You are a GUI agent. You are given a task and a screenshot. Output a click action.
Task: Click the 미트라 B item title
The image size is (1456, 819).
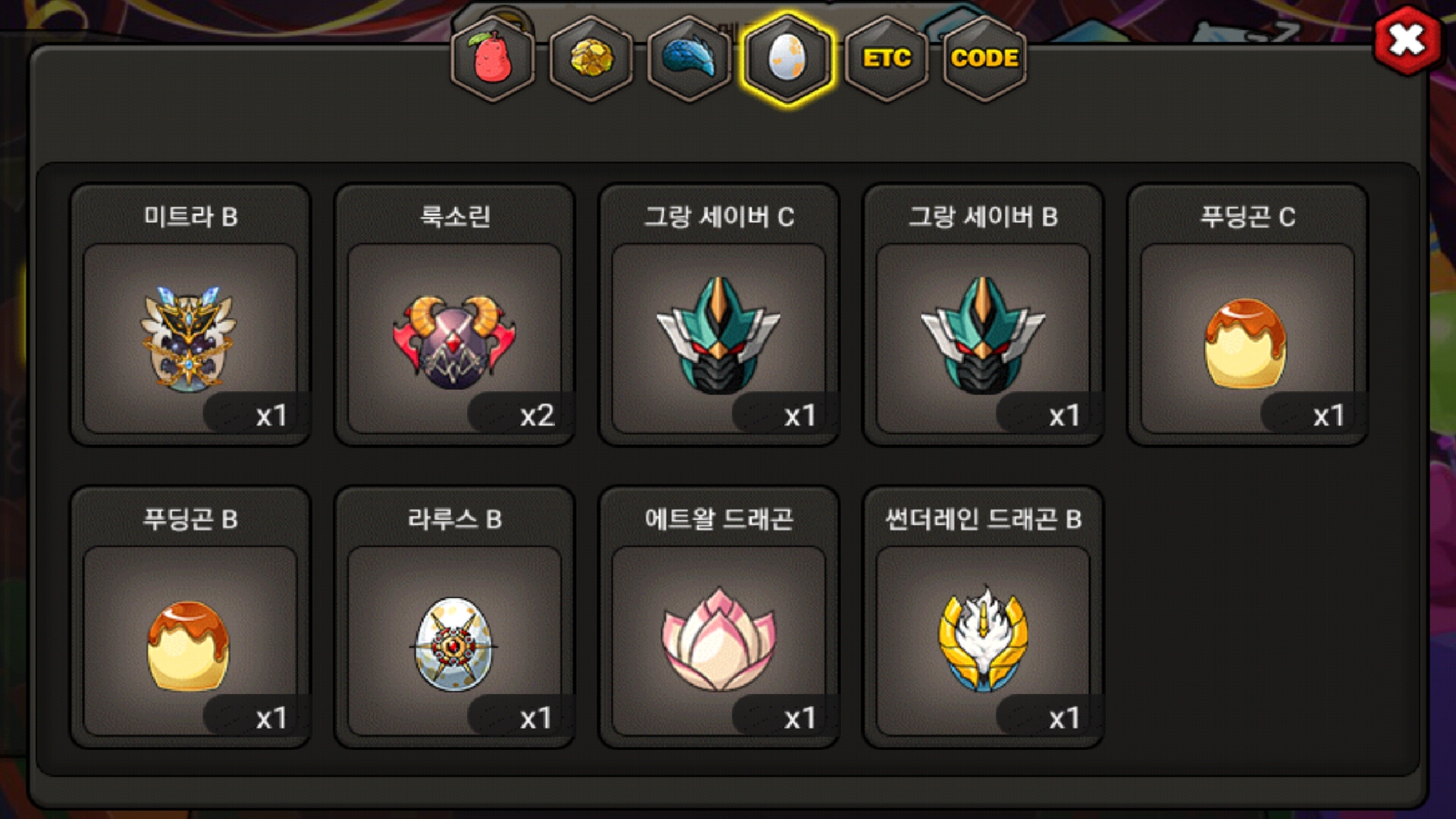190,217
